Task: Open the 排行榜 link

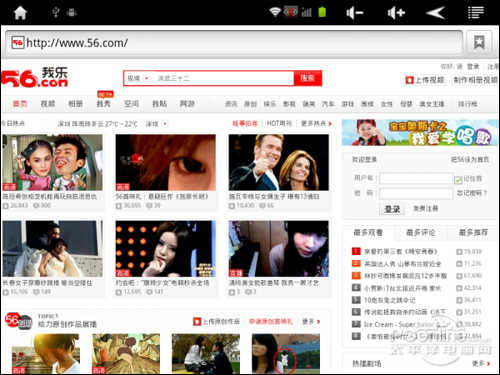Action: (467, 104)
